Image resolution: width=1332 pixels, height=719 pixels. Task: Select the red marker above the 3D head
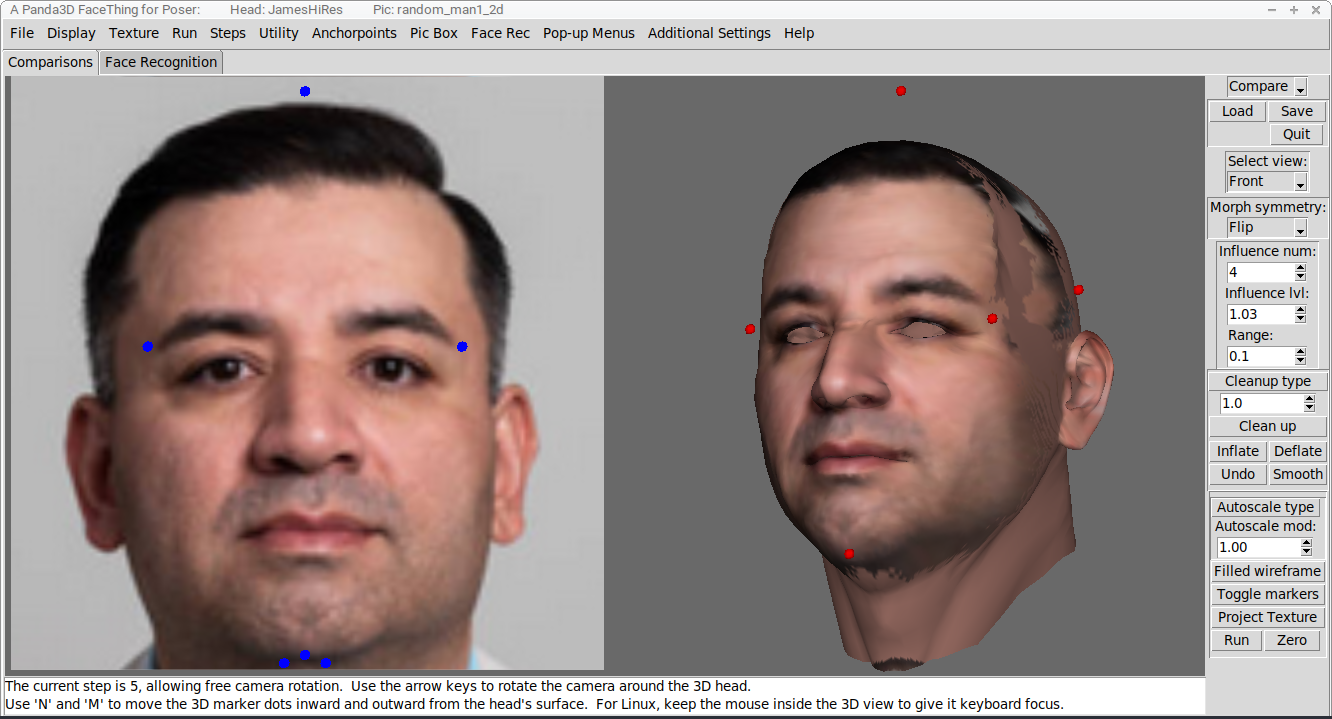click(901, 91)
